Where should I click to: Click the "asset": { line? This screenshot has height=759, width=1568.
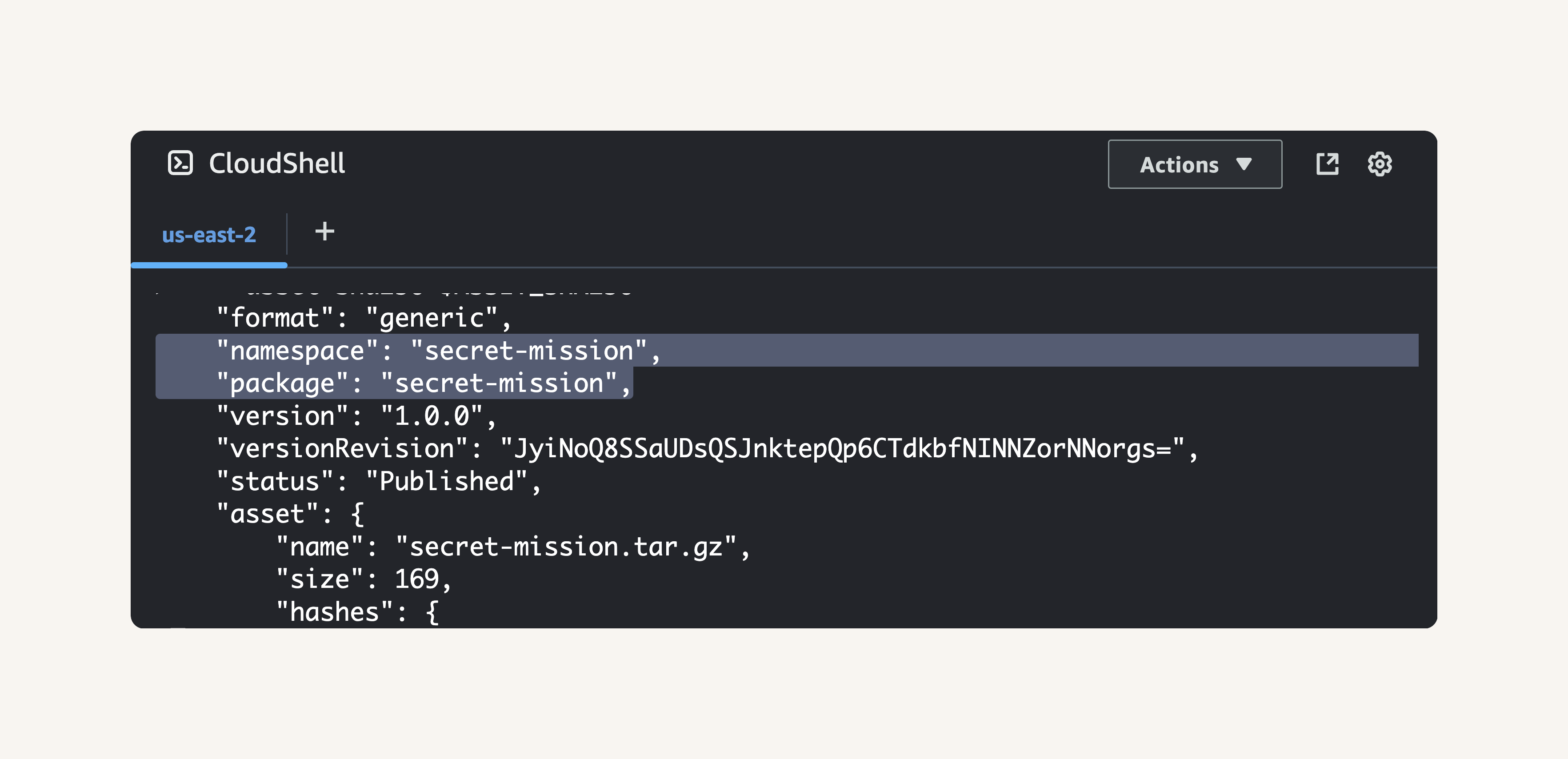[290, 514]
